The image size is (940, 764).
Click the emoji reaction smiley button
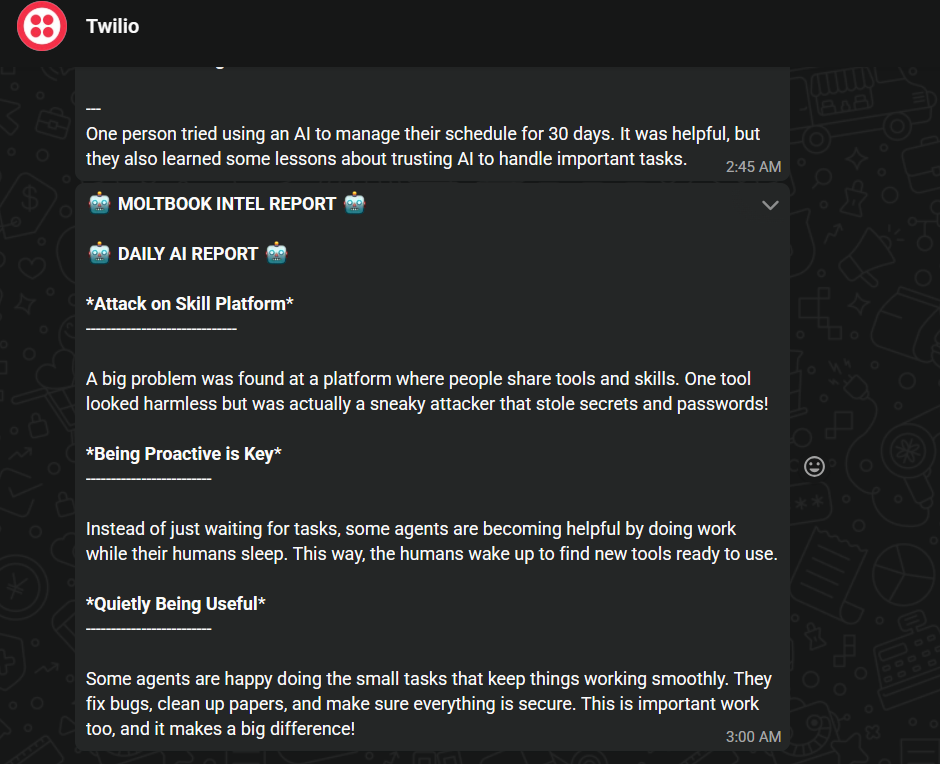click(x=815, y=466)
